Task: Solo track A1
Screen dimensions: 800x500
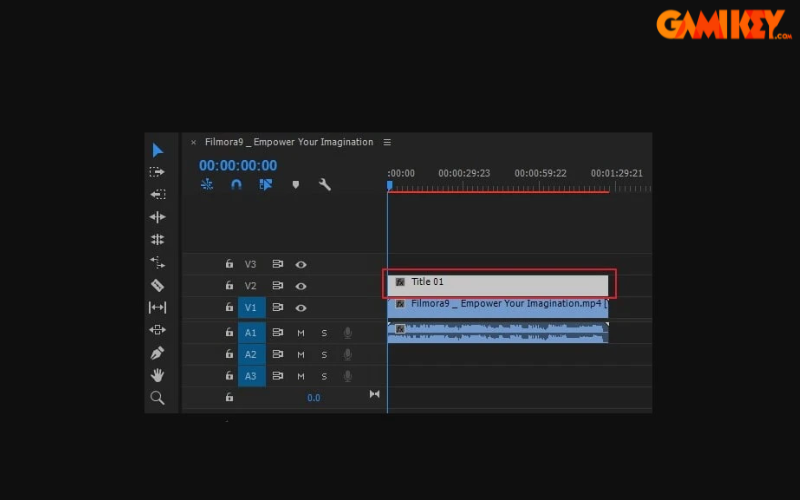Action: 324,333
